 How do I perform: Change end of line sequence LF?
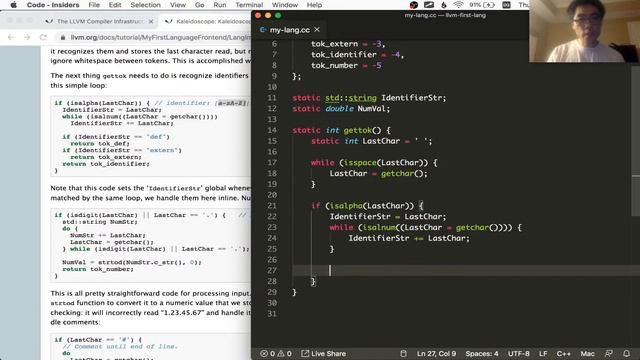coord(543,353)
